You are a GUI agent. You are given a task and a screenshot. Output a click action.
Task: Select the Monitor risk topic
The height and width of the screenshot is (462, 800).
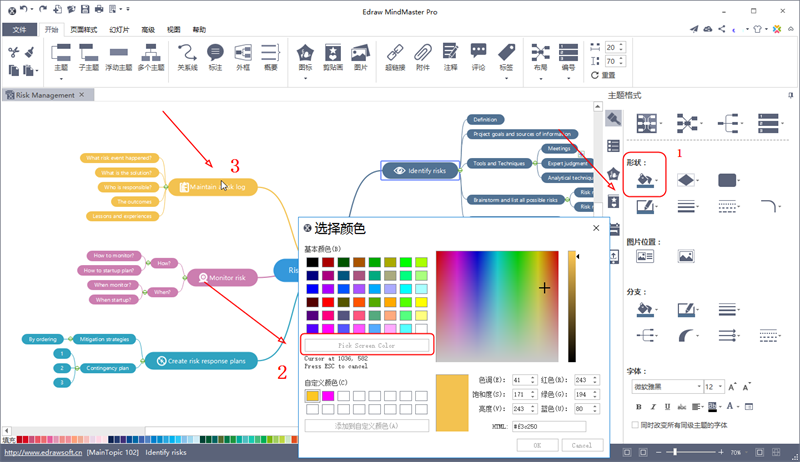[x=222, y=277]
